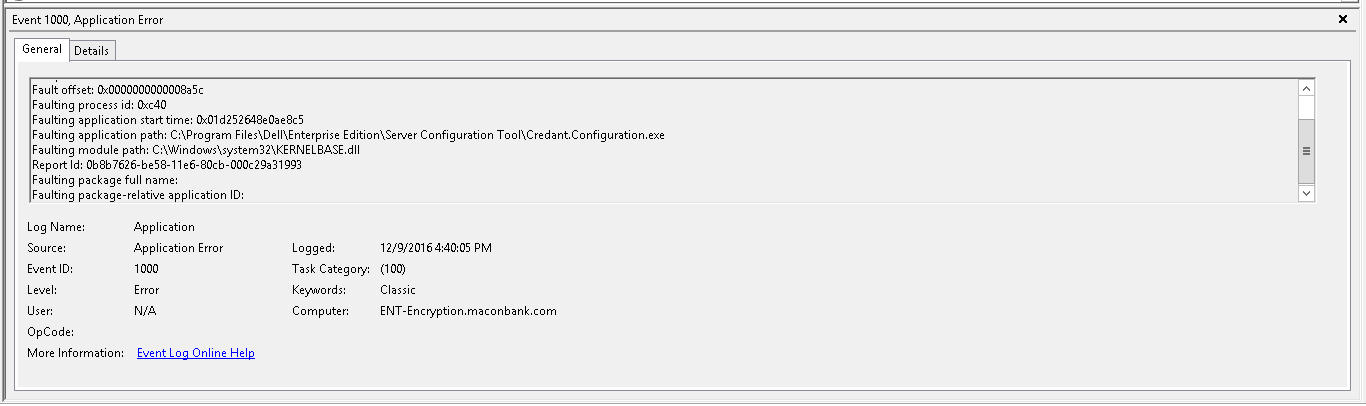Click the Log Name value 'Application'
This screenshot has height=406, width=1366.
pyautogui.click(x=164, y=227)
